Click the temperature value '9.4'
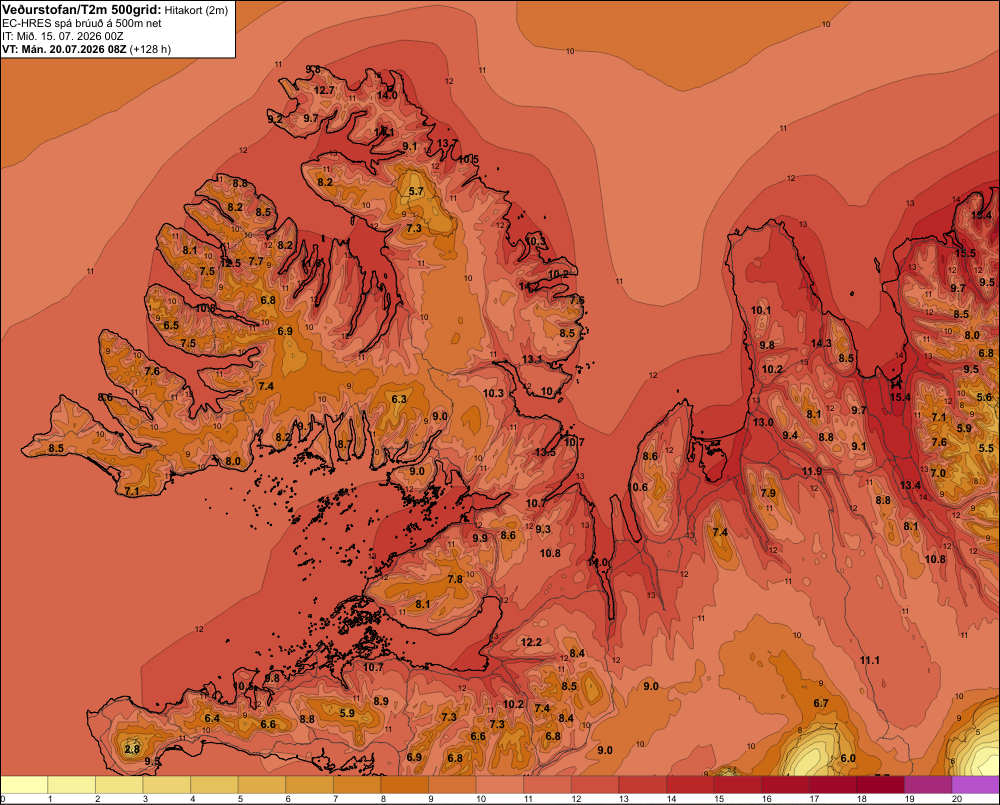This screenshot has width=1000, height=805. click(790, 435)
